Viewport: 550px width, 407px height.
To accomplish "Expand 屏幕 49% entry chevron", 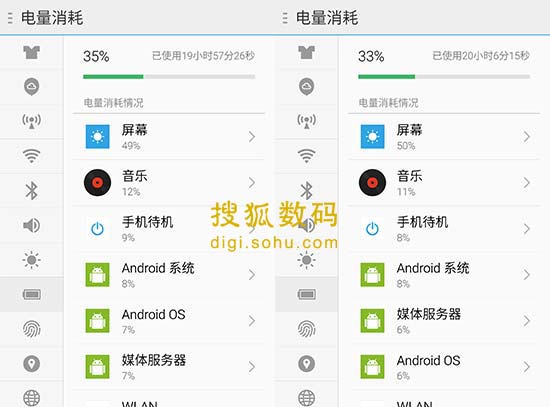I will [x=252, y=136].
